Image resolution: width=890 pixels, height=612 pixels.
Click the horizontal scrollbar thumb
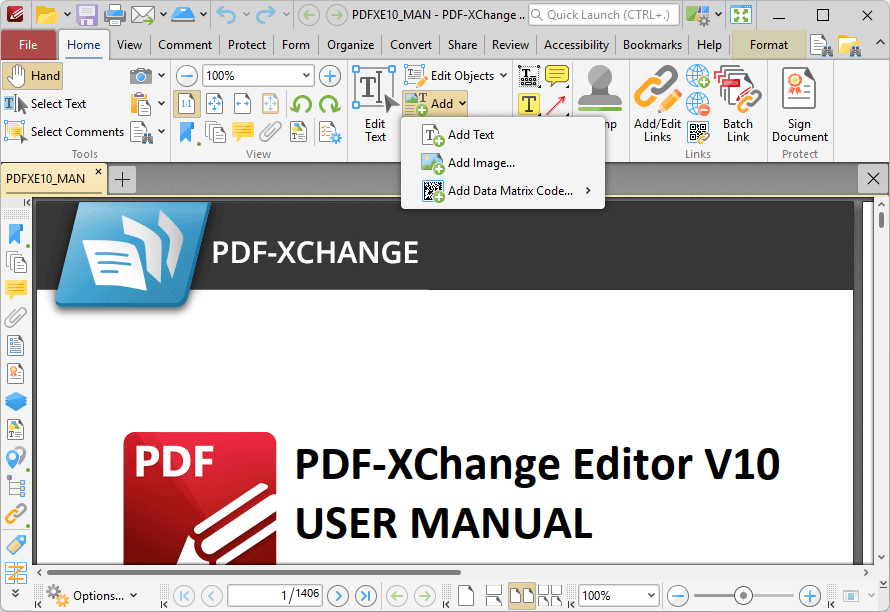(254, 572)
